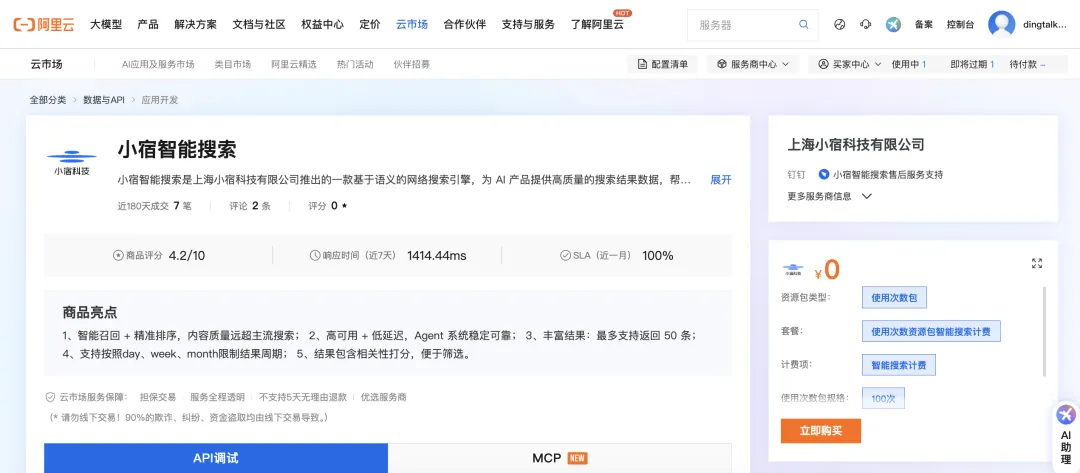Click the 立即购买 button
The height and width of the screenshot is (473, 1080).
(820, 431)
